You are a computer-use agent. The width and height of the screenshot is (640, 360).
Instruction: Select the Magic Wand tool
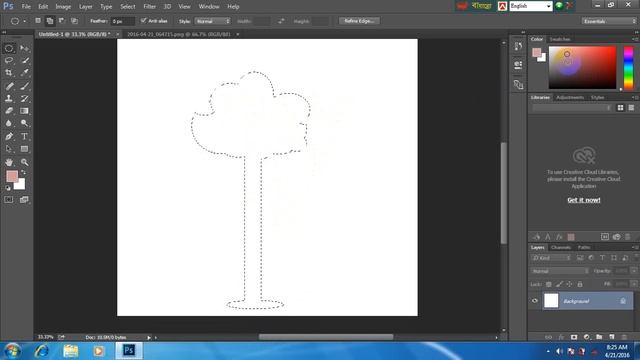click(x=24, y=60)
